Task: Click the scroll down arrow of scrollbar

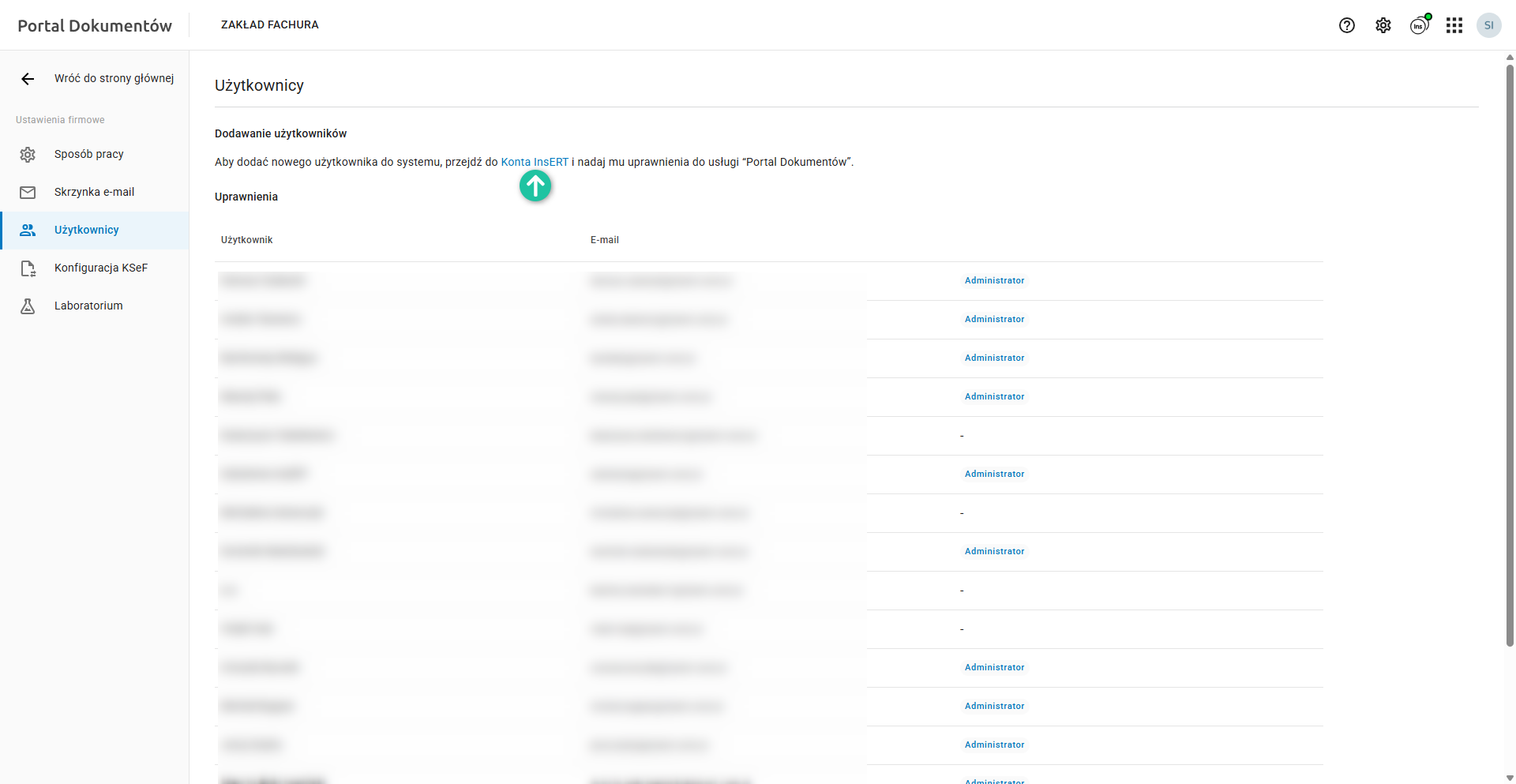Action: click(1510, 778)
